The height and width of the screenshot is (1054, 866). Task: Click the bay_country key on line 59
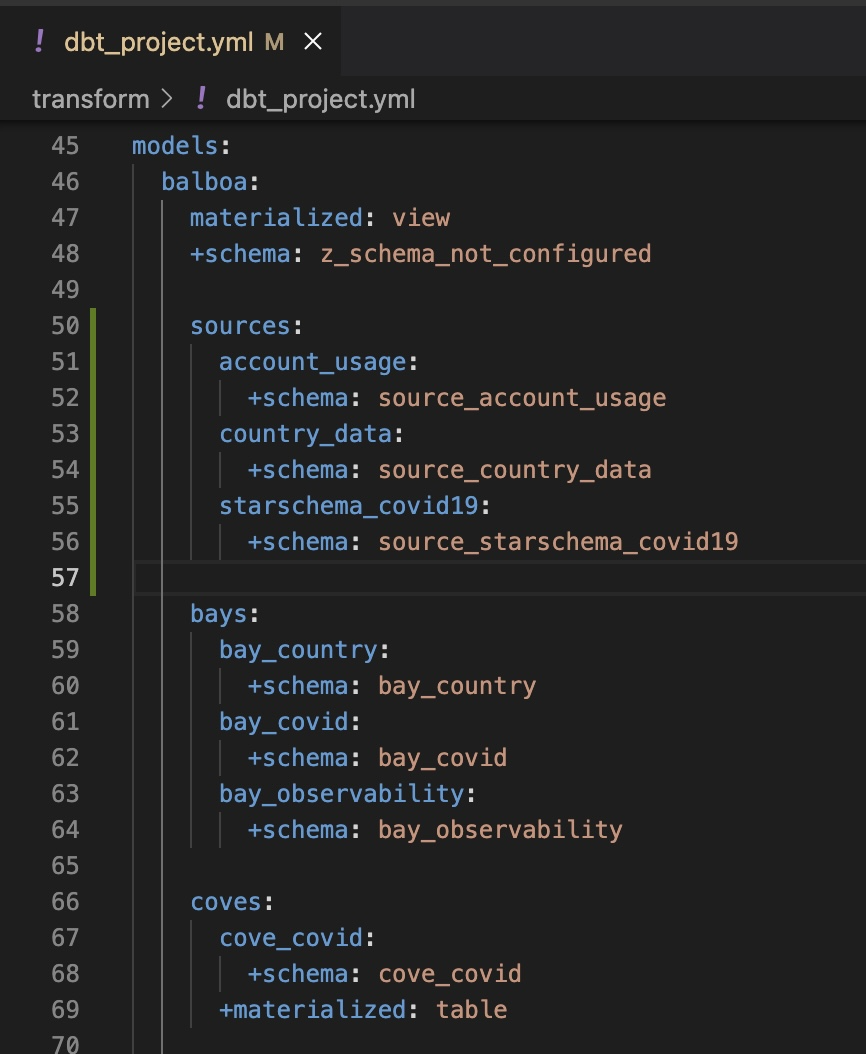point(298,650)
